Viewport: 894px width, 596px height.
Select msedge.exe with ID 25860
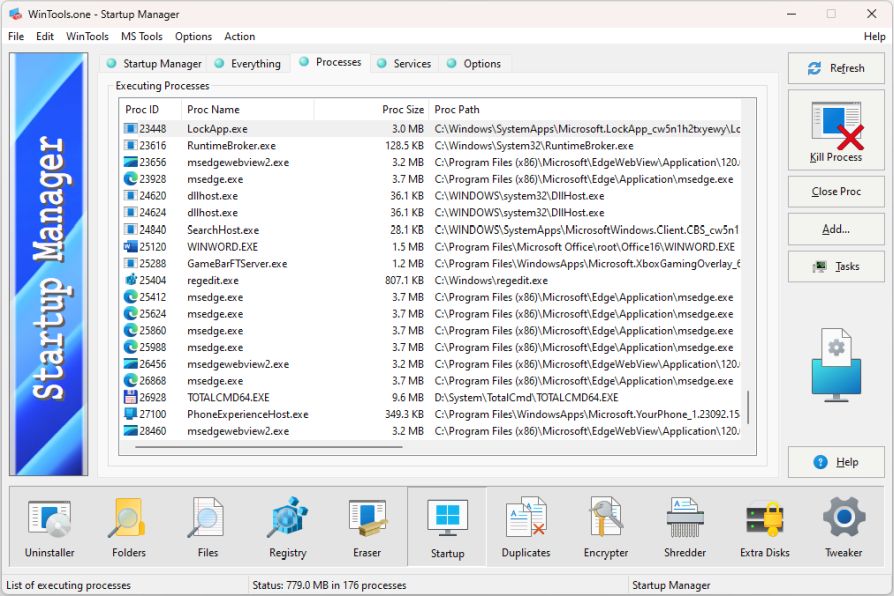[430, 331]
